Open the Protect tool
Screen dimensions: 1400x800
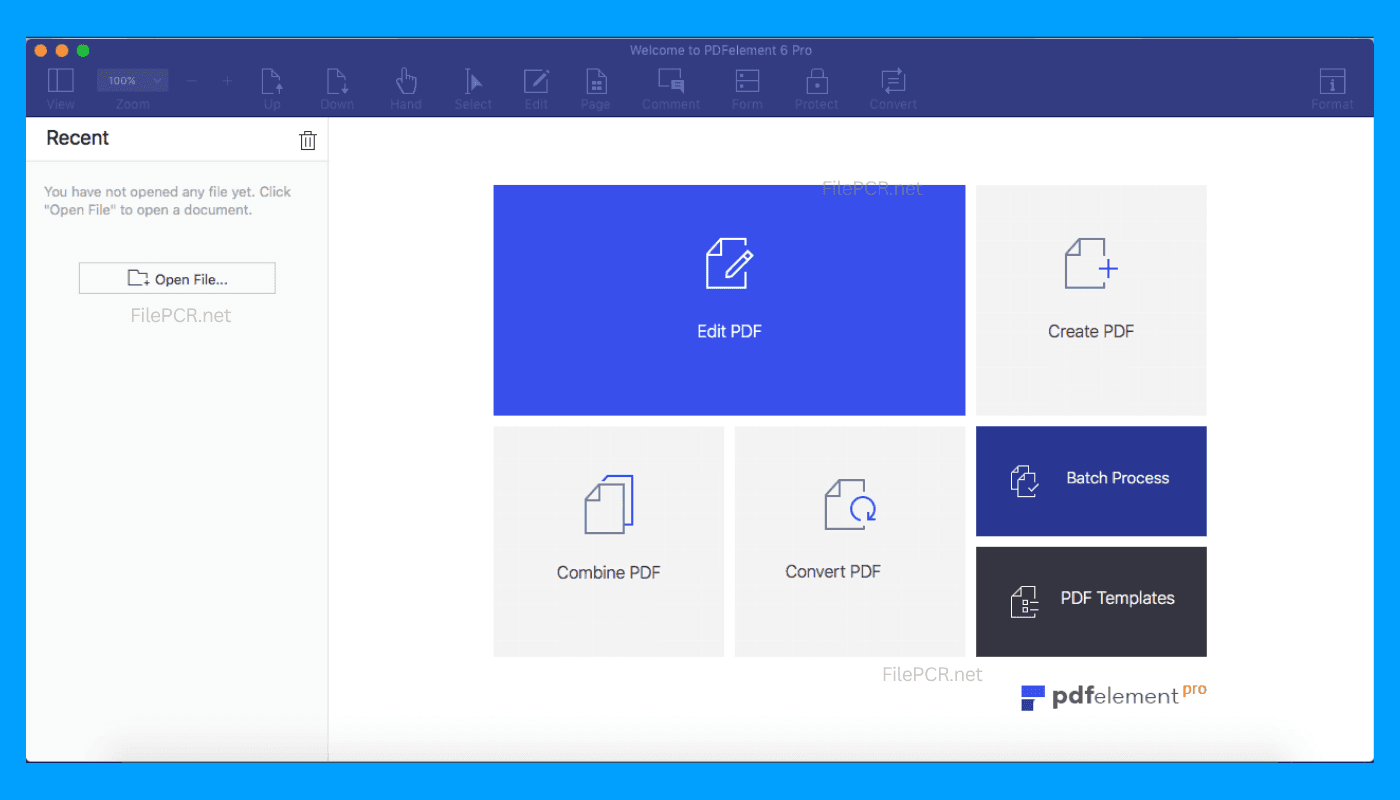point(817,81)
